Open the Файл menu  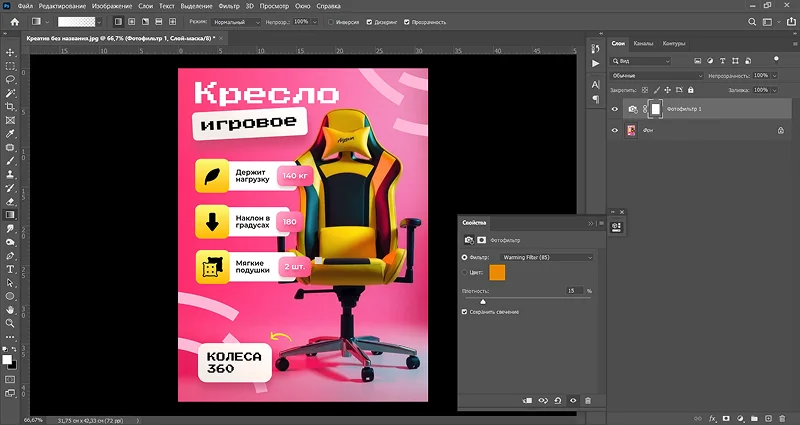25,6
